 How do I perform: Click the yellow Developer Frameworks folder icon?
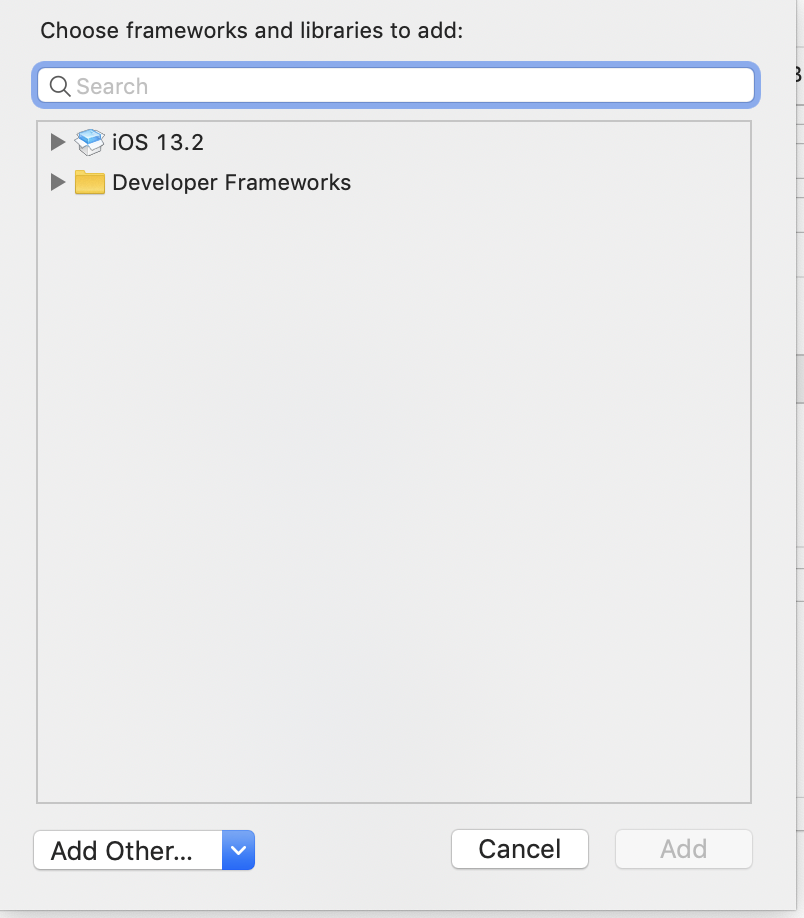[x=90, y=182]
